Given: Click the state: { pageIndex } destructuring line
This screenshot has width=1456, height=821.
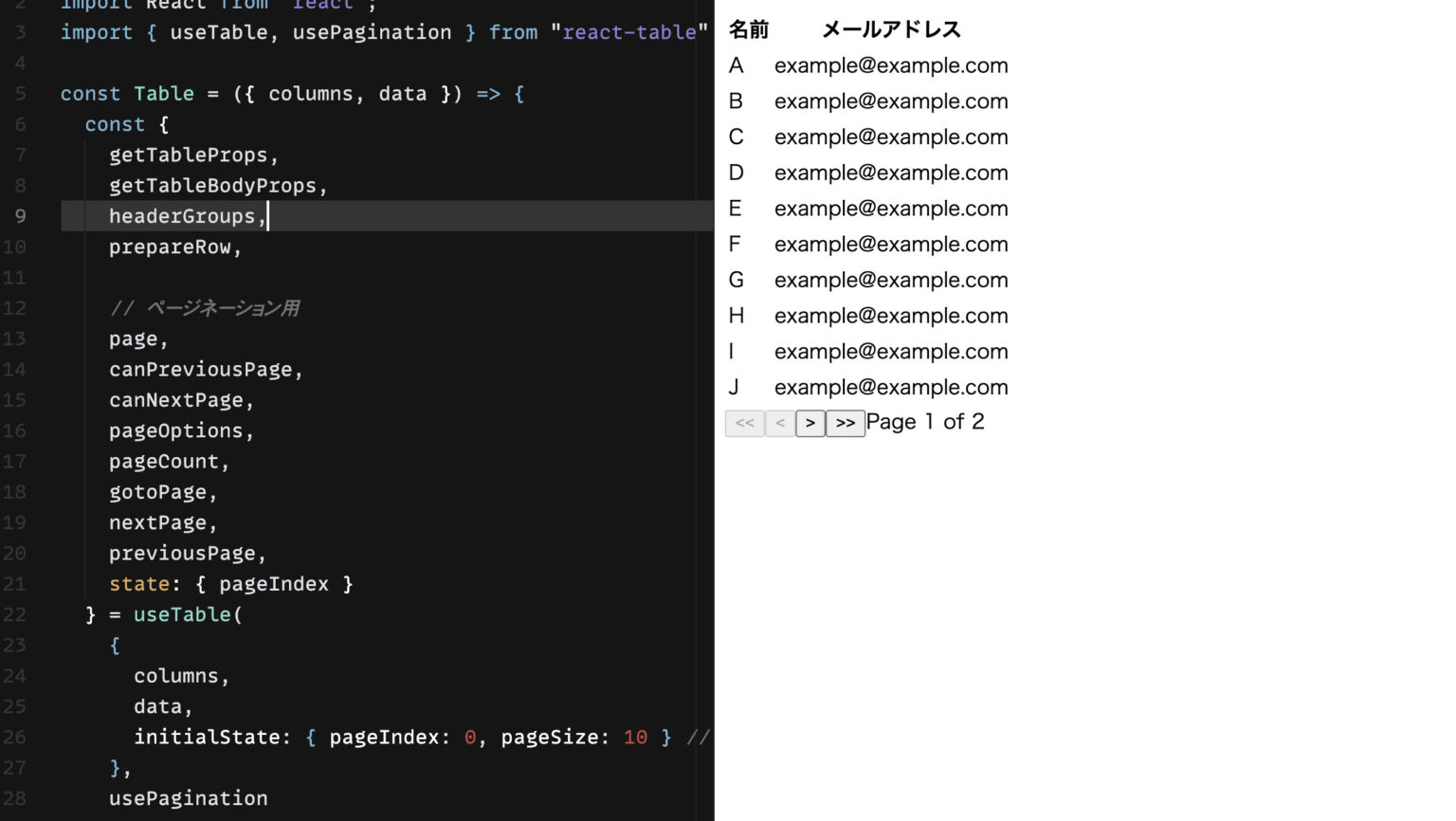Looking at the screenshot, I should click(232, 584).
